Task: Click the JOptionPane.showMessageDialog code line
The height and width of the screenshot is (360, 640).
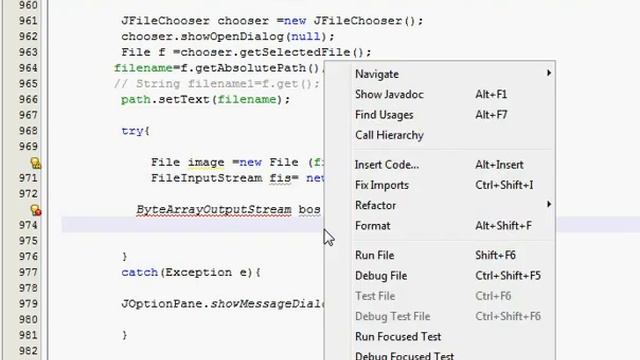Action: tap(223, 304)
